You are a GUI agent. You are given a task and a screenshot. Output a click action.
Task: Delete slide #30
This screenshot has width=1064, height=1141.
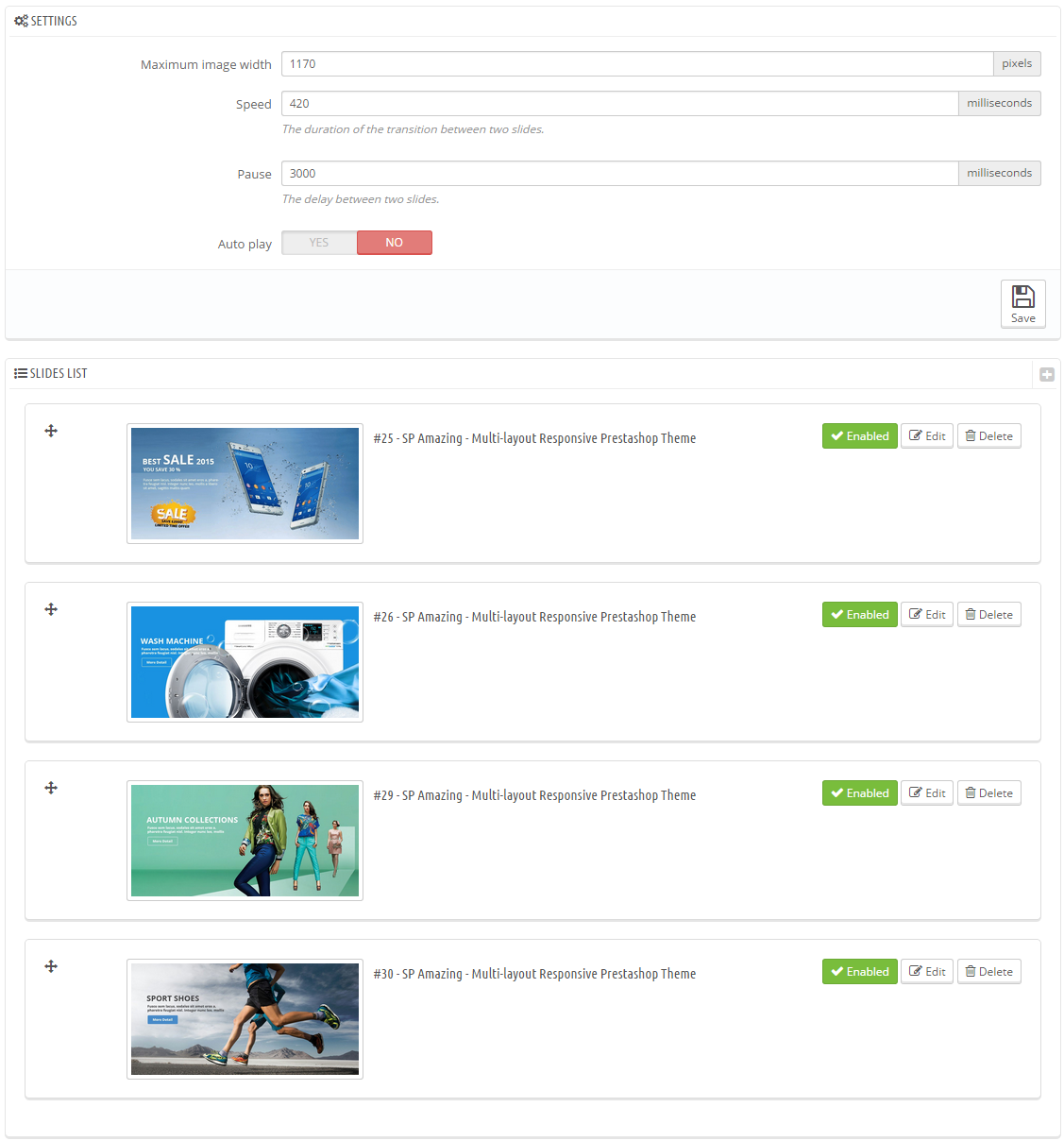[989, 972]
